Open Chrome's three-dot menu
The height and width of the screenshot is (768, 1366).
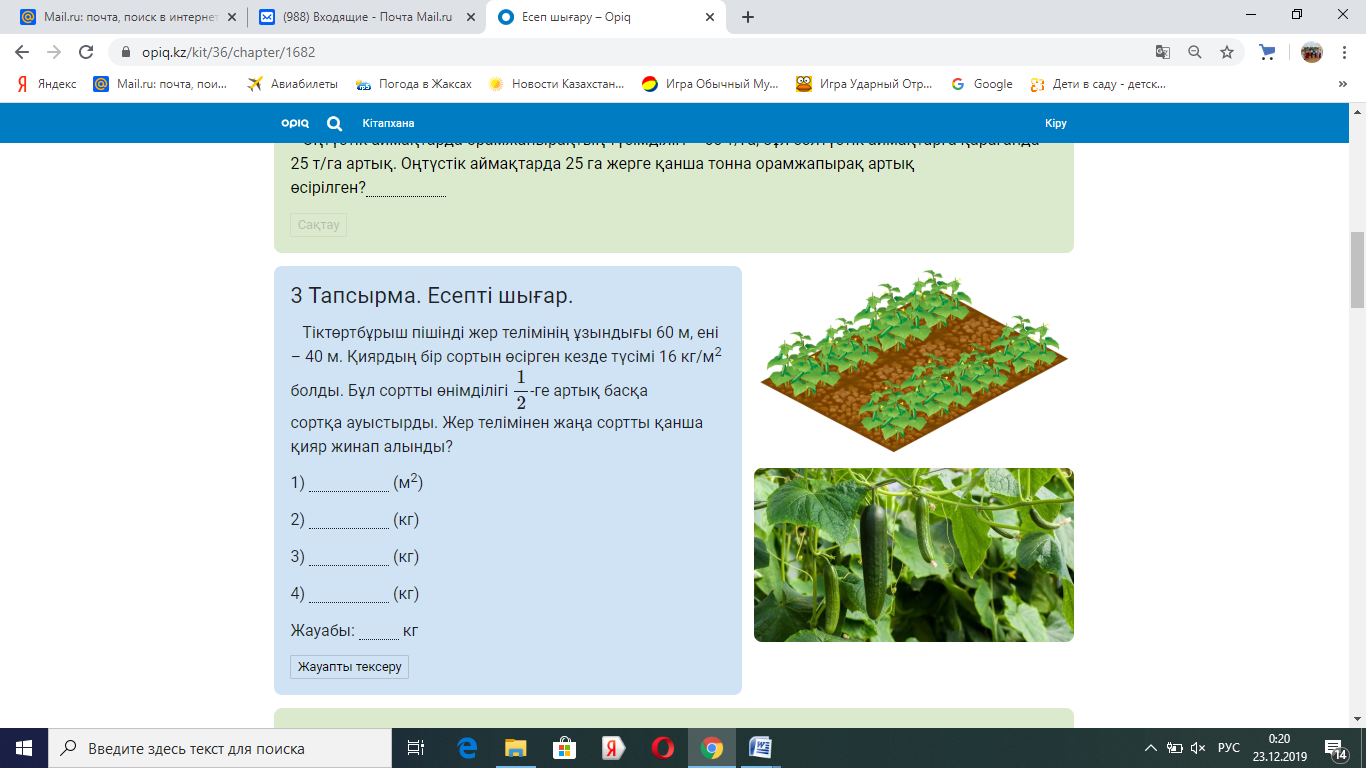point(1344,52)
